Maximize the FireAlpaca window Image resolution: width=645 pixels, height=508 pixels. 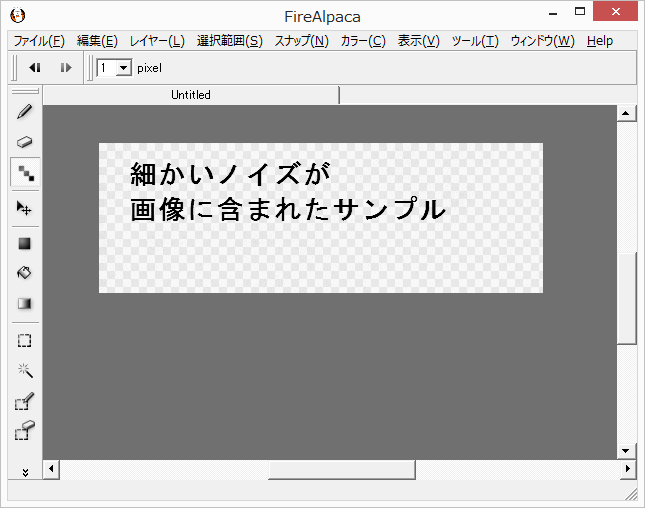(x=580, y=12)
